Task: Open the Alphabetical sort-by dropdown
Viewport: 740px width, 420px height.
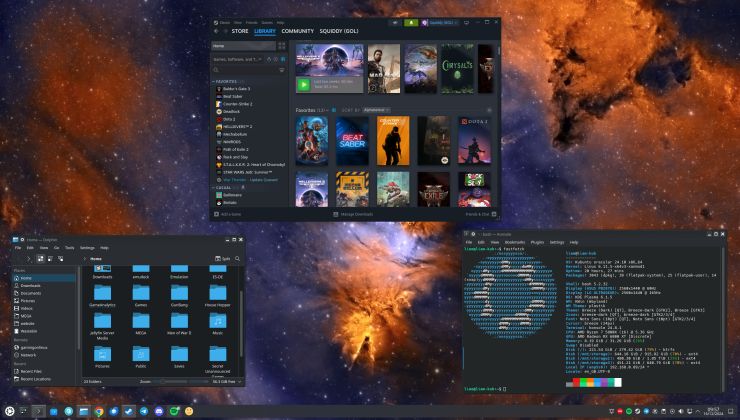Action: 379,108
